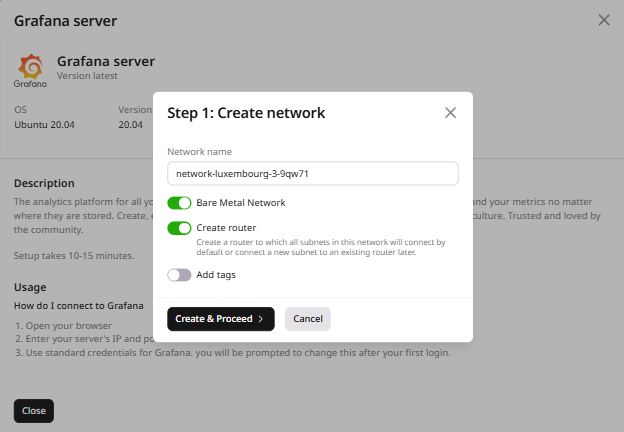Click the 'Add tags' label

tap(216, 275)
